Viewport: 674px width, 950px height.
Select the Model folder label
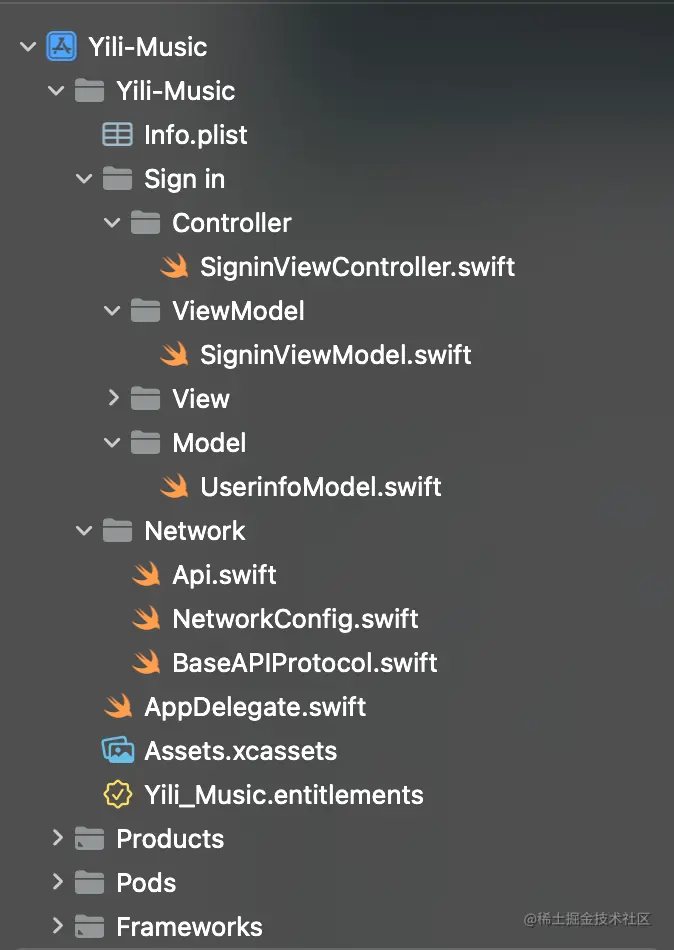(x=209, y=443)
